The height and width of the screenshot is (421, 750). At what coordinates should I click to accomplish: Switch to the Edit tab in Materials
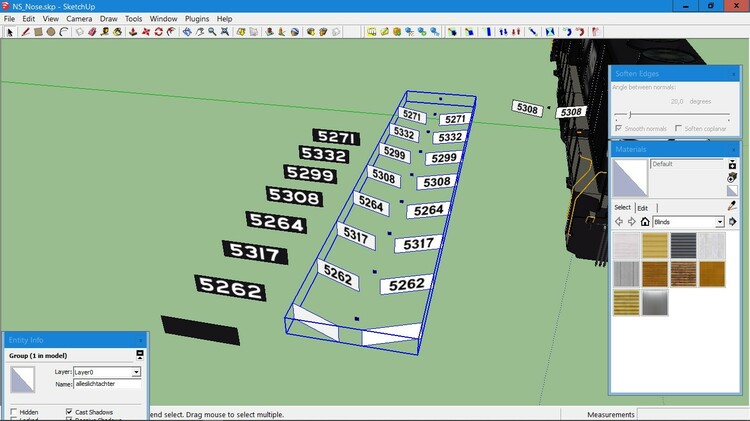[x=643, y=207]
